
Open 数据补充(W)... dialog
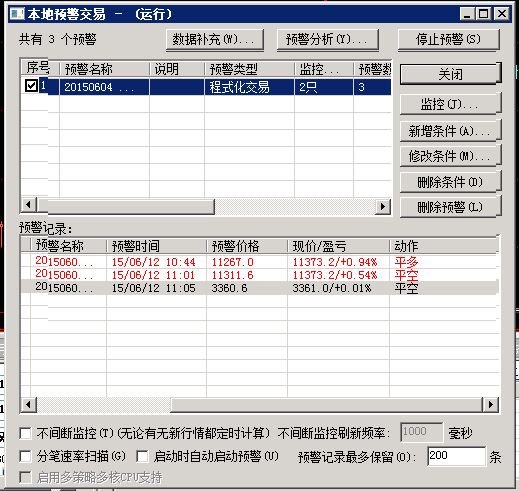(215, 40)
